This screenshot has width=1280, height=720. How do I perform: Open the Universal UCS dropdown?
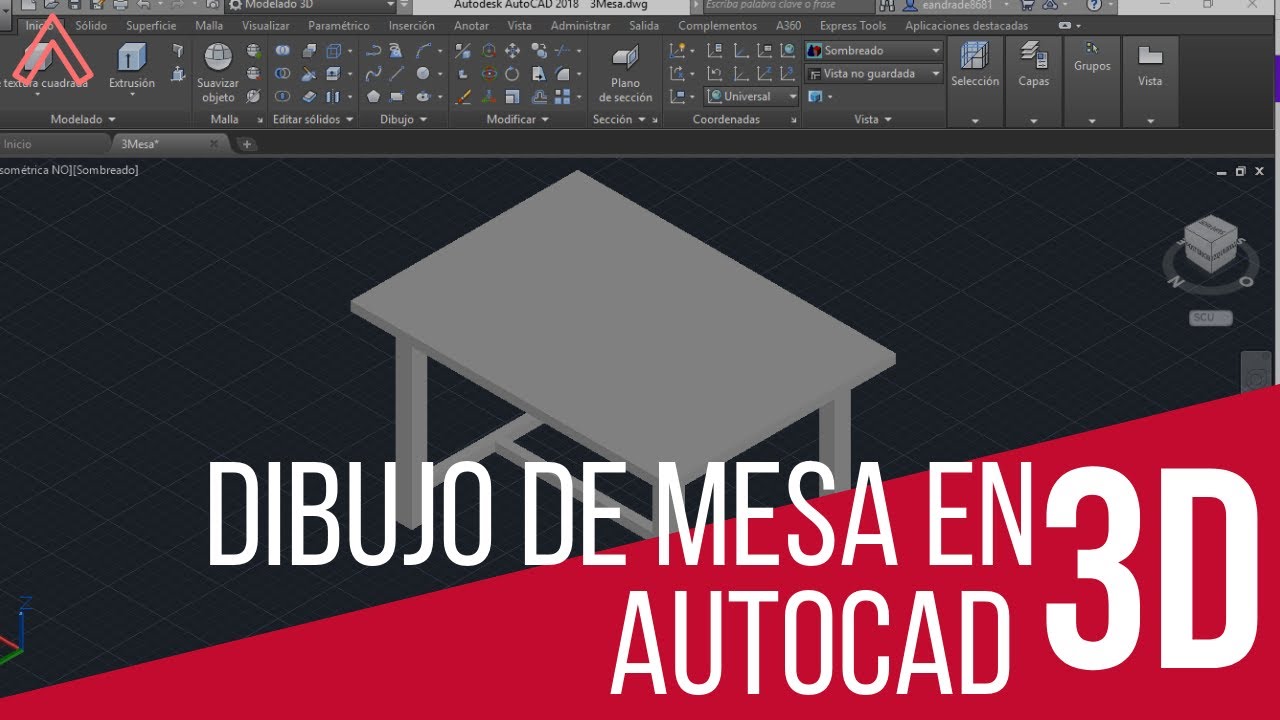[x=752, y=96]
